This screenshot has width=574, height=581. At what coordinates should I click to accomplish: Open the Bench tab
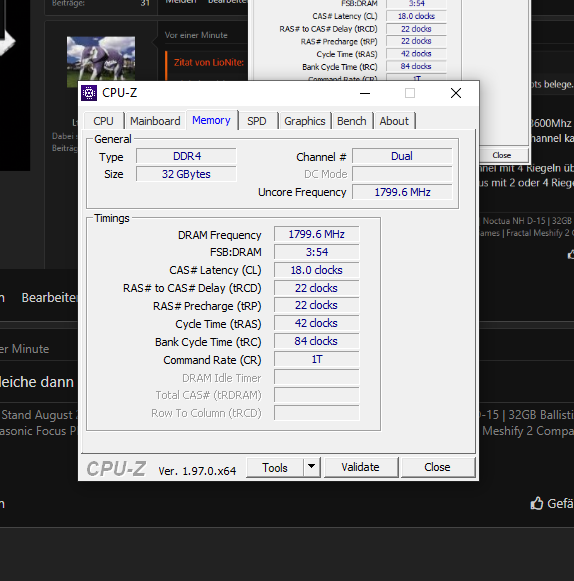click(351, 121)
